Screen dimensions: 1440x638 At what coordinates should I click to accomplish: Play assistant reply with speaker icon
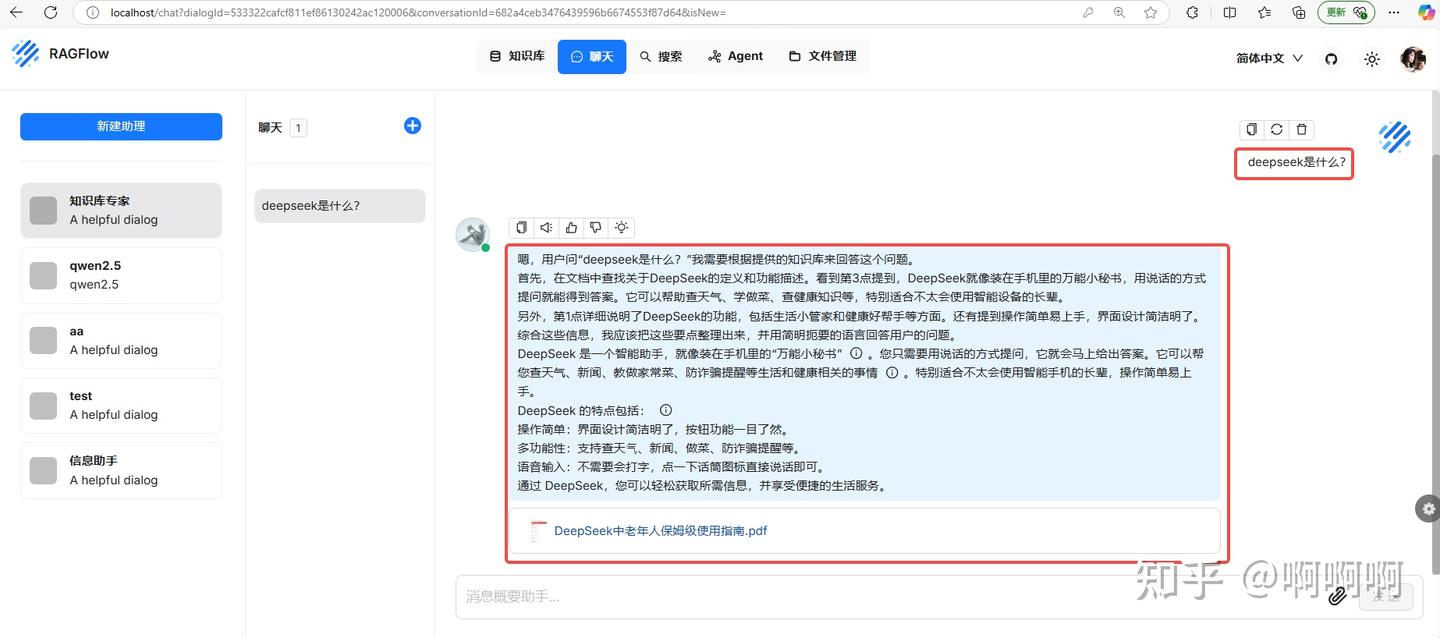[546, 228]
